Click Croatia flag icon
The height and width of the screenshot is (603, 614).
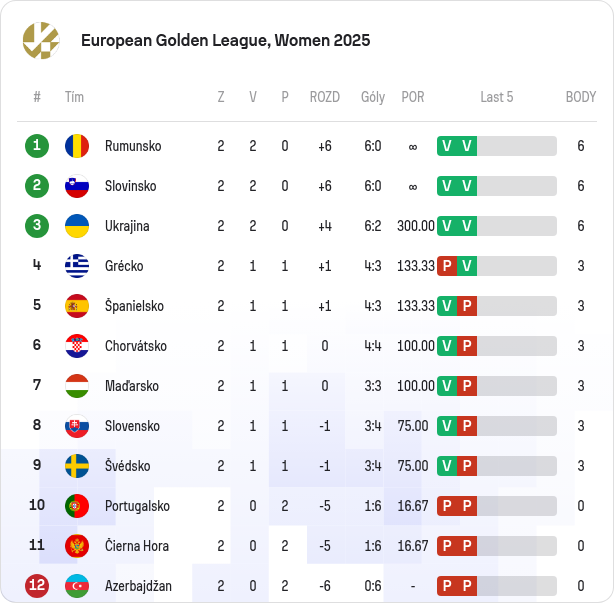pyautogui.click(x=77, y=346)
